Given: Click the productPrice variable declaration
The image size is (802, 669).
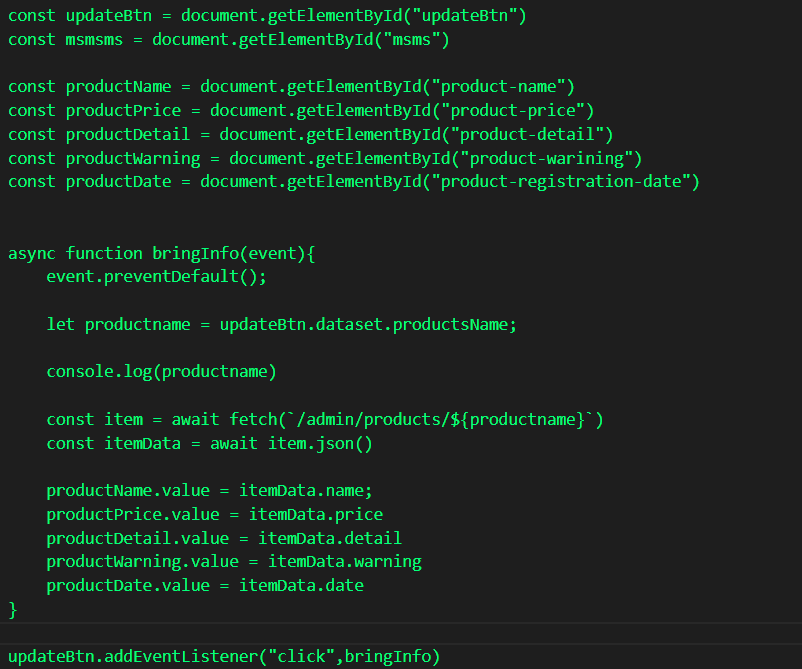Looking at the screenshot, I should (x=123, y=110).
